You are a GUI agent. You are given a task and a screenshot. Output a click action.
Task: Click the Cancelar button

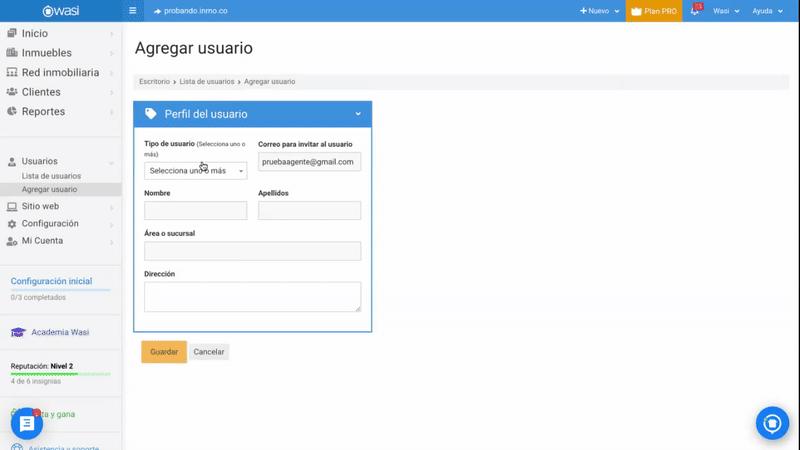coord(209,352)
